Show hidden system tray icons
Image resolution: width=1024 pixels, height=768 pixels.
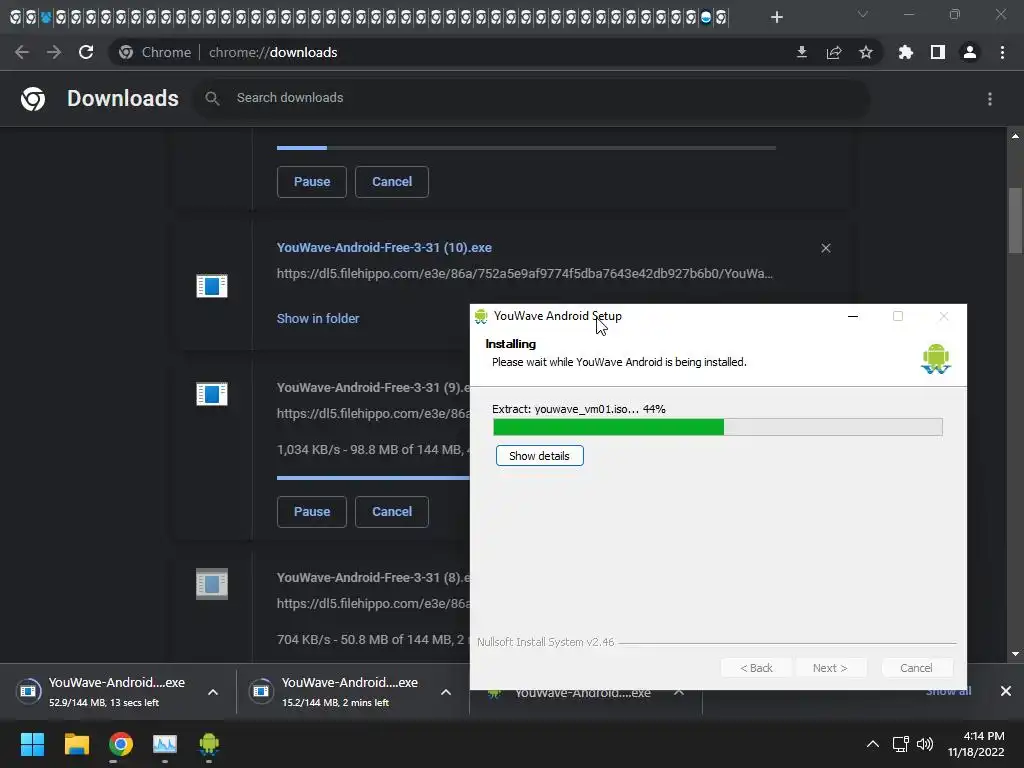click(872, 744)
